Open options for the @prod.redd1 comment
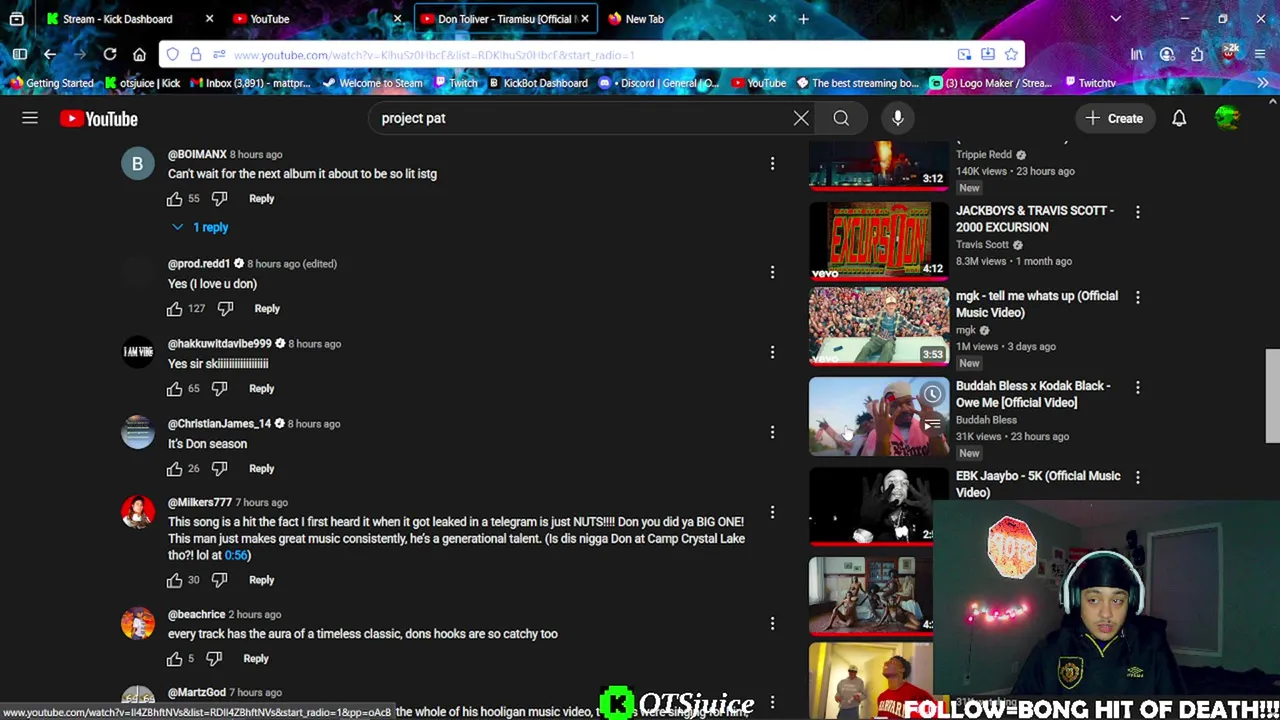1280x720 pixels. click(x=772, y=272)
